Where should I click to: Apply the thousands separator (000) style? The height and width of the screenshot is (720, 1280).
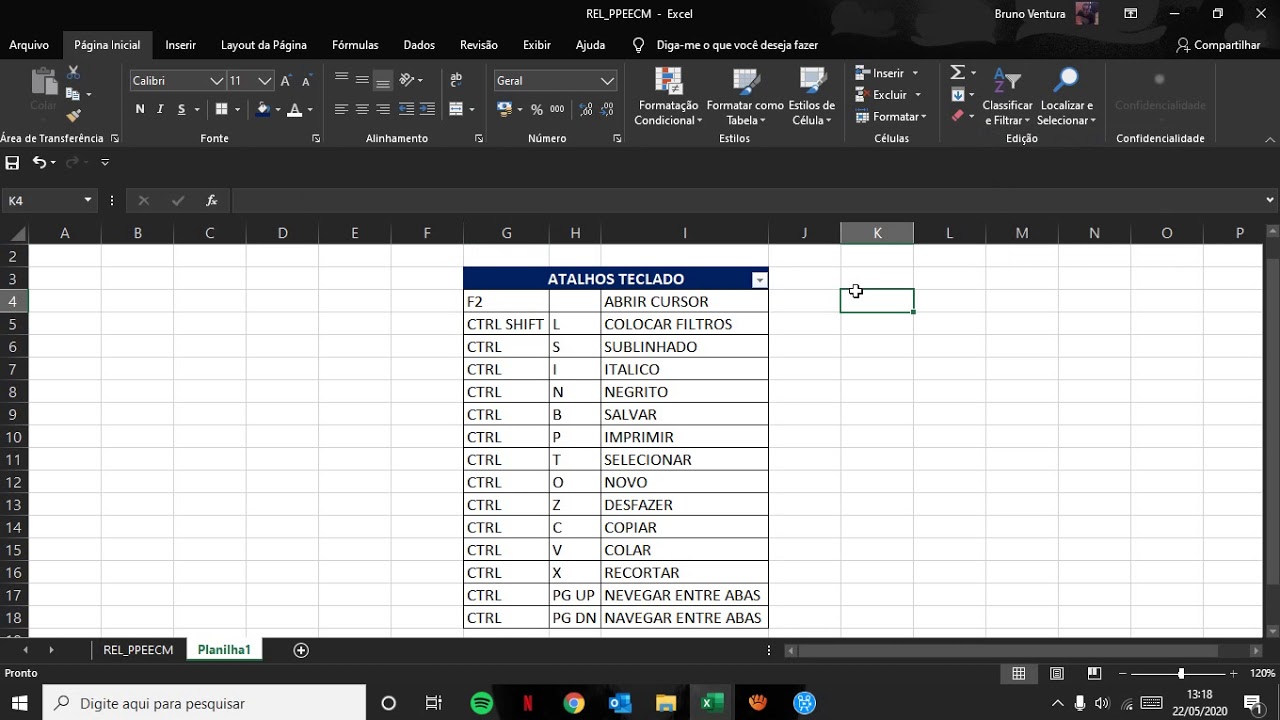pos(557,109)
